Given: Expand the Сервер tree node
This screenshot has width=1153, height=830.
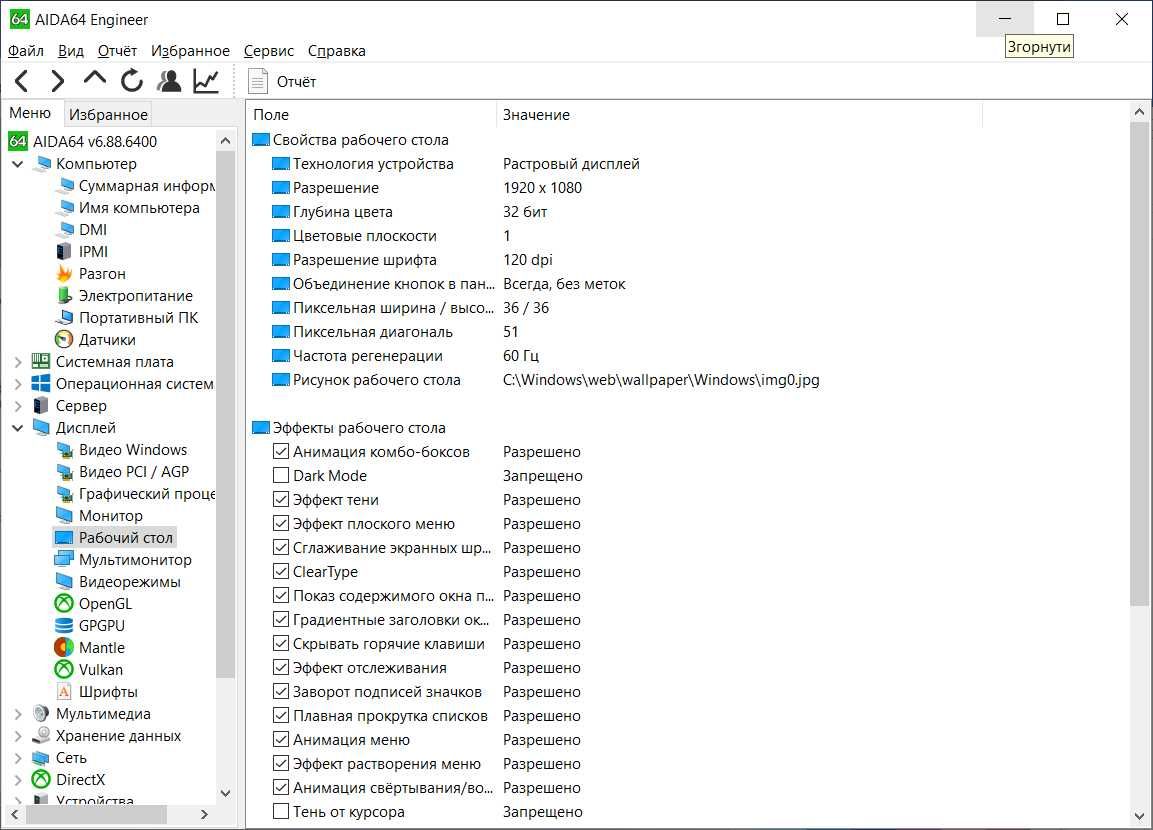Looking at the screenshot, I should click(x=18, y=406).
